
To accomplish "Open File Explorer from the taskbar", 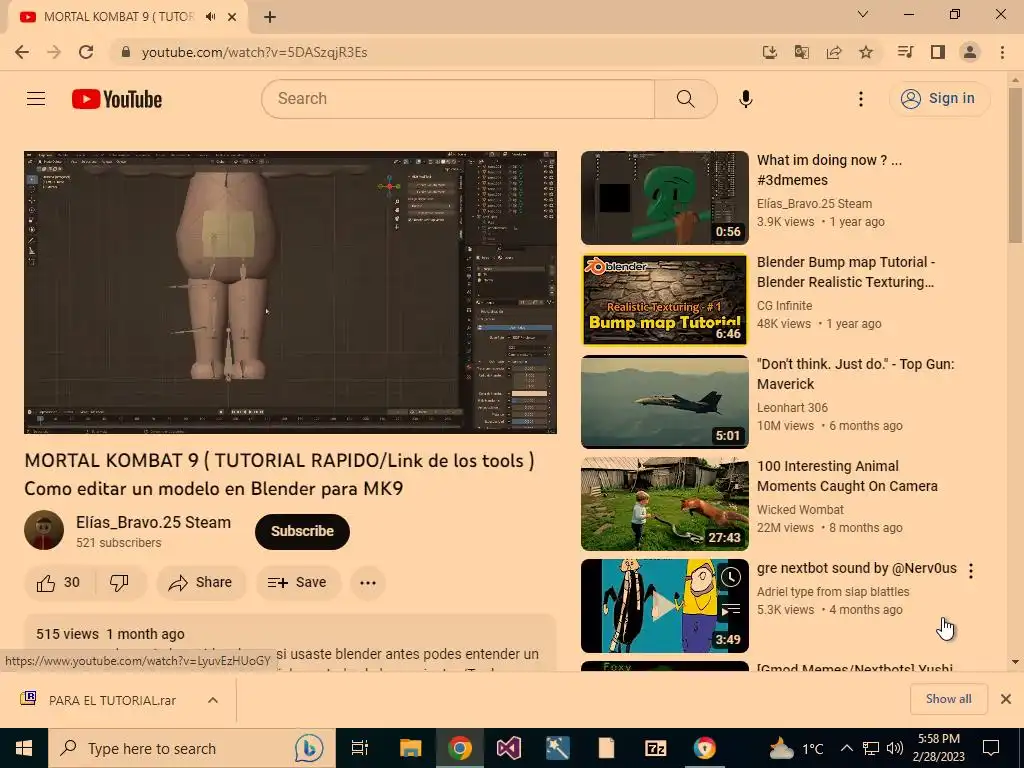I will click(411, 748).
